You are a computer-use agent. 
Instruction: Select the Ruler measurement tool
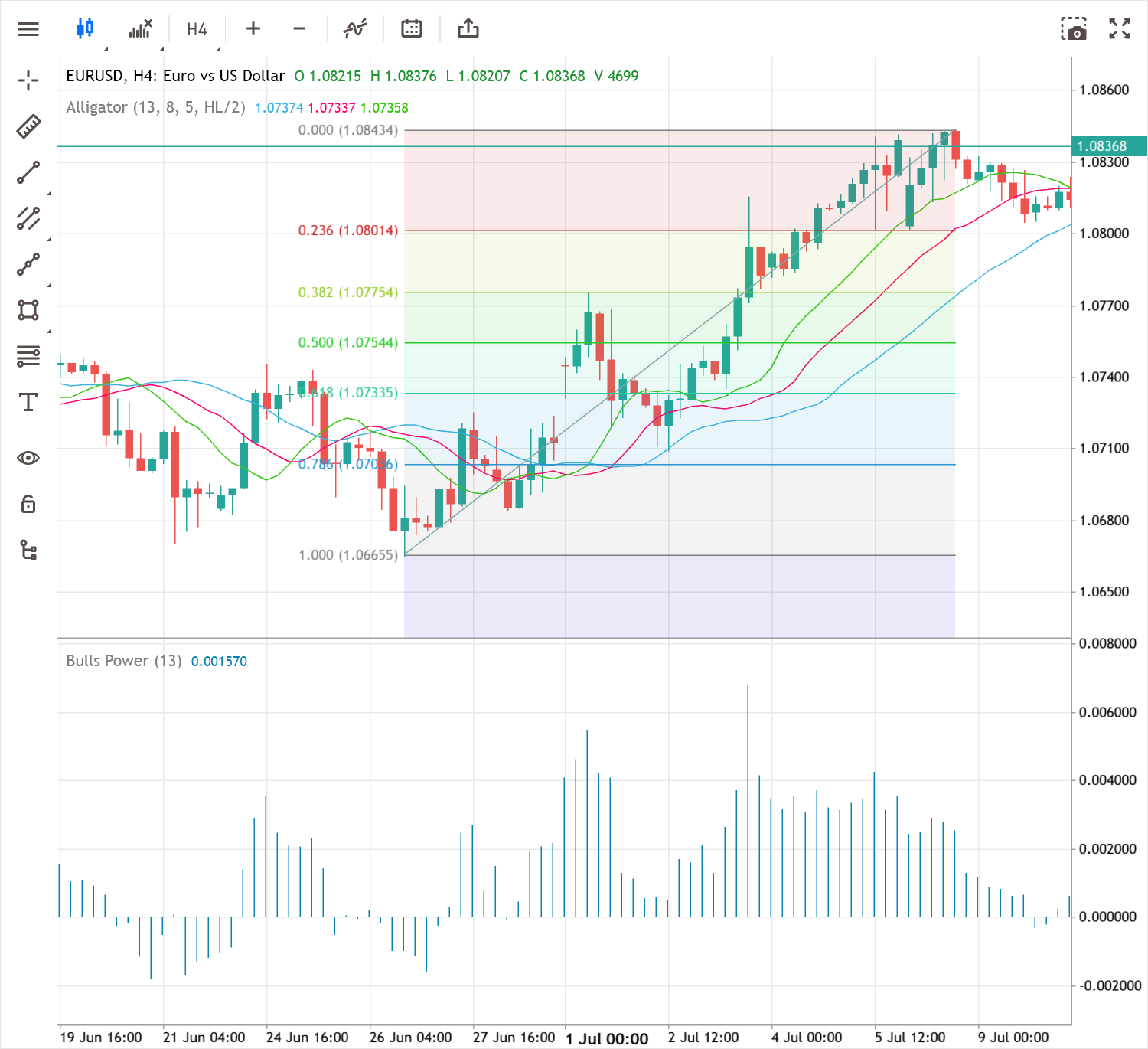28,126
